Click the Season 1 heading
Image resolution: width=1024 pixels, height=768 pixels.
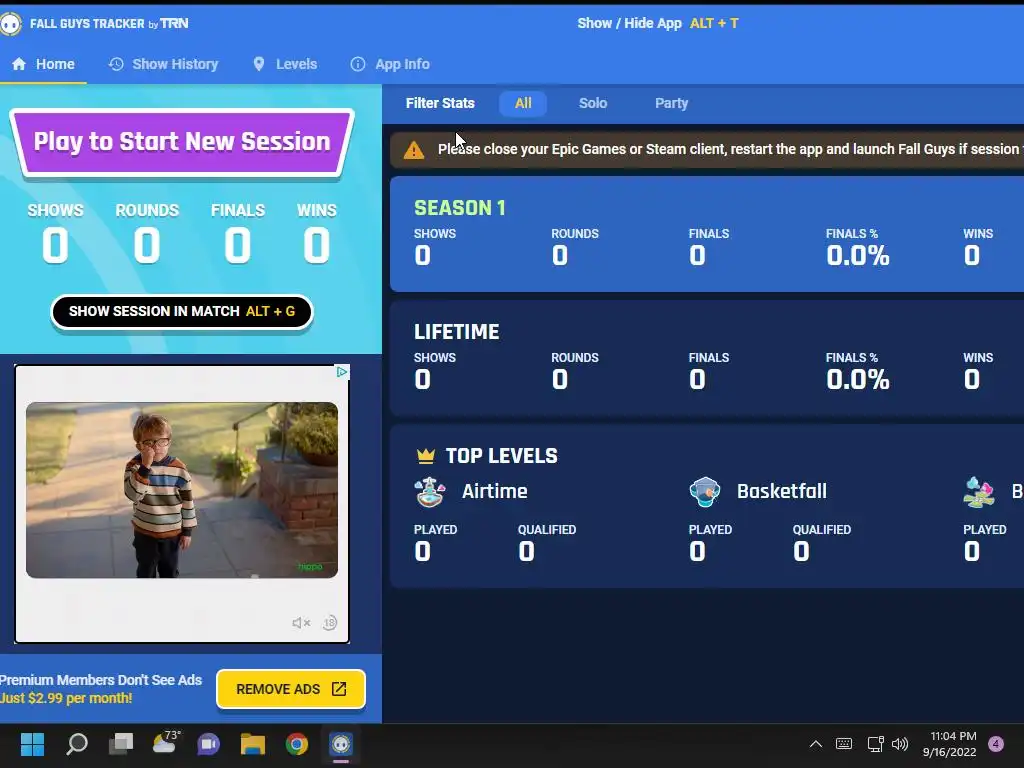click(460, 208)
